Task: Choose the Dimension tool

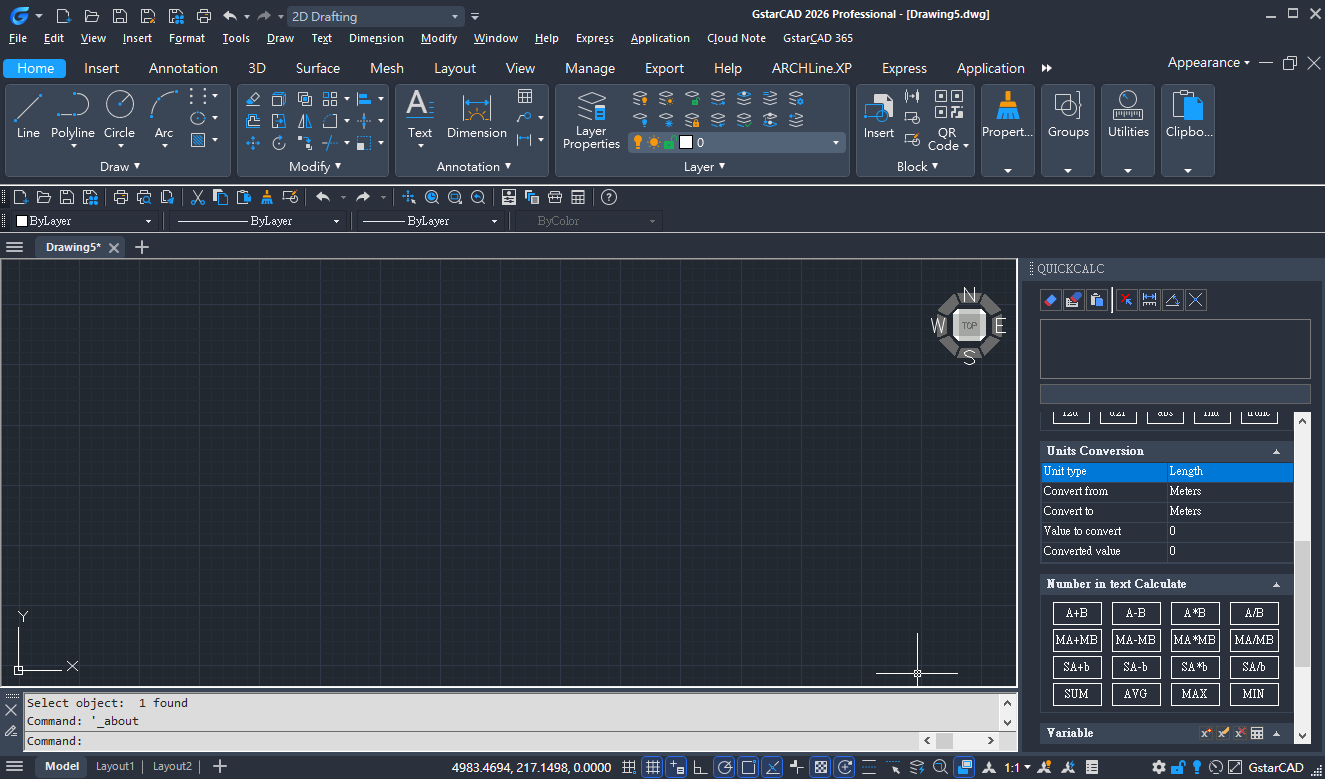Action: pos(477,115)
